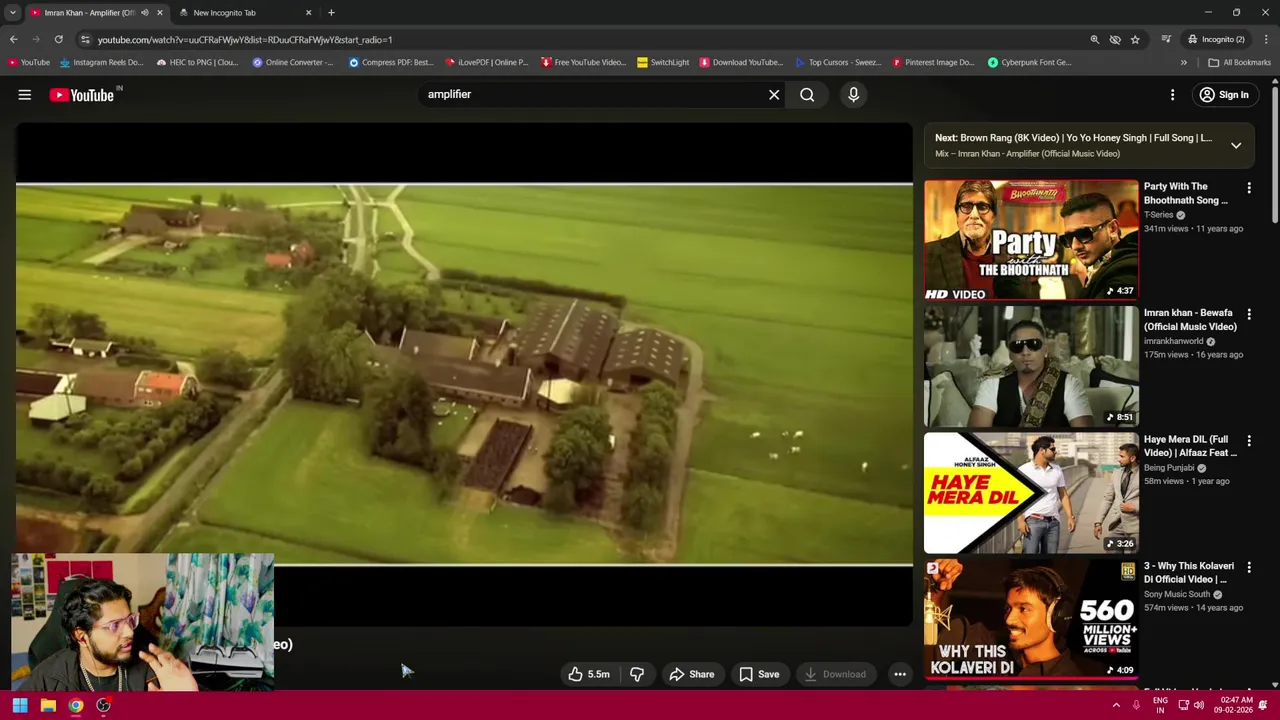The image size is (1280, 720).
Task: Open the Sony Music South channel name
Action: click(x=1177, y=594)
